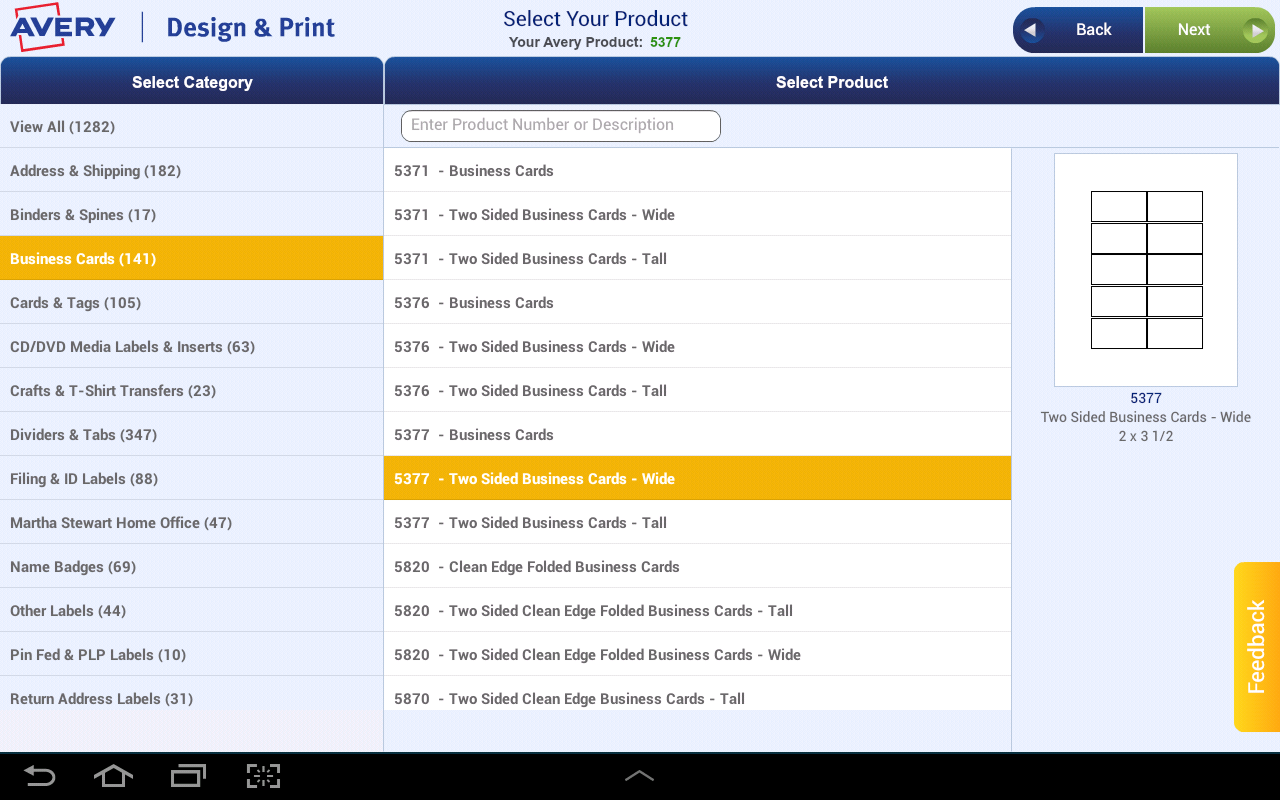Click the green product number 5377 in header
The height and width of the screenshot is (800, 1280).
pos(665,42)
